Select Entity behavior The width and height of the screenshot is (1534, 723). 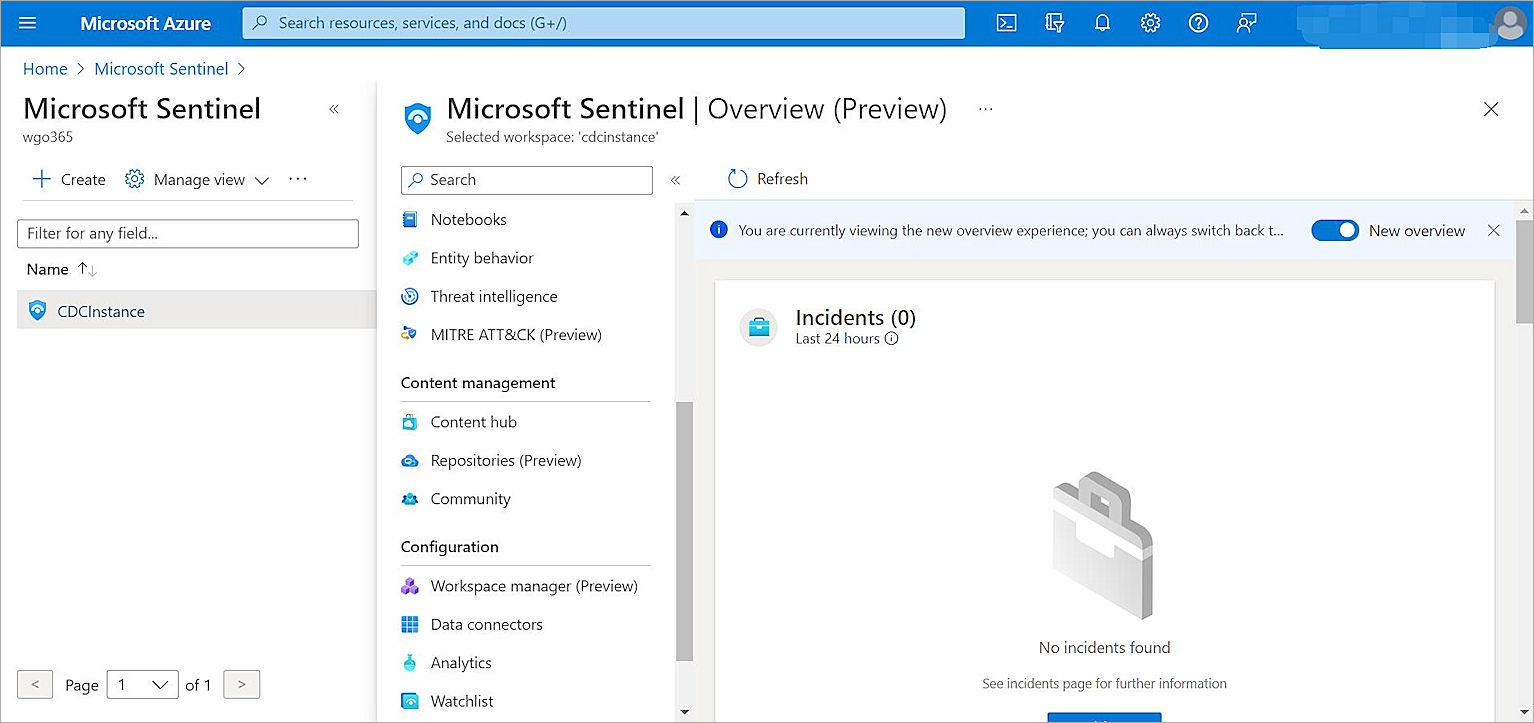tap(480, 257)
